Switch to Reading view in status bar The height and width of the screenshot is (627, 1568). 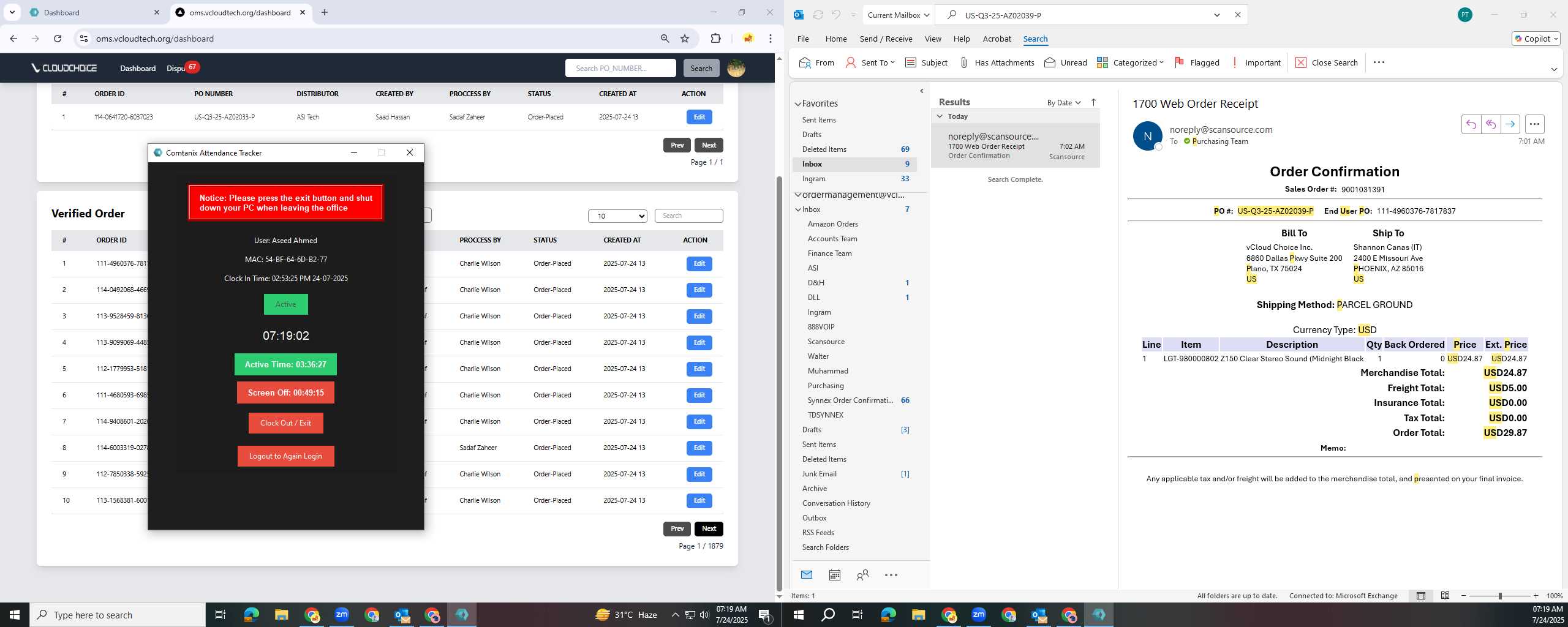(1445, 596)
